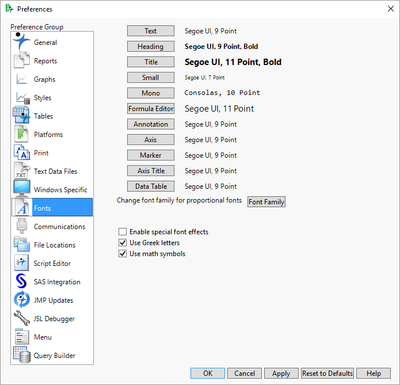Image resolution: width=400 pixels, height=385 pixels.
Task: Click the Menu preferences icon
Action: point(22,337)
